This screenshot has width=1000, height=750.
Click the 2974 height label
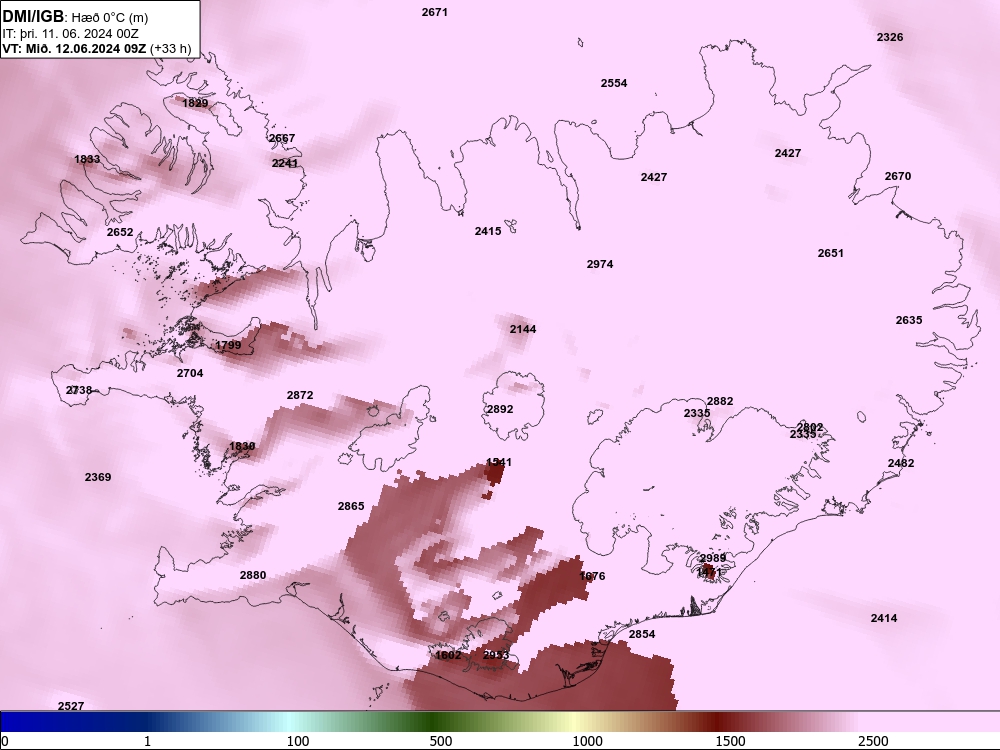[x=600, y=264]
